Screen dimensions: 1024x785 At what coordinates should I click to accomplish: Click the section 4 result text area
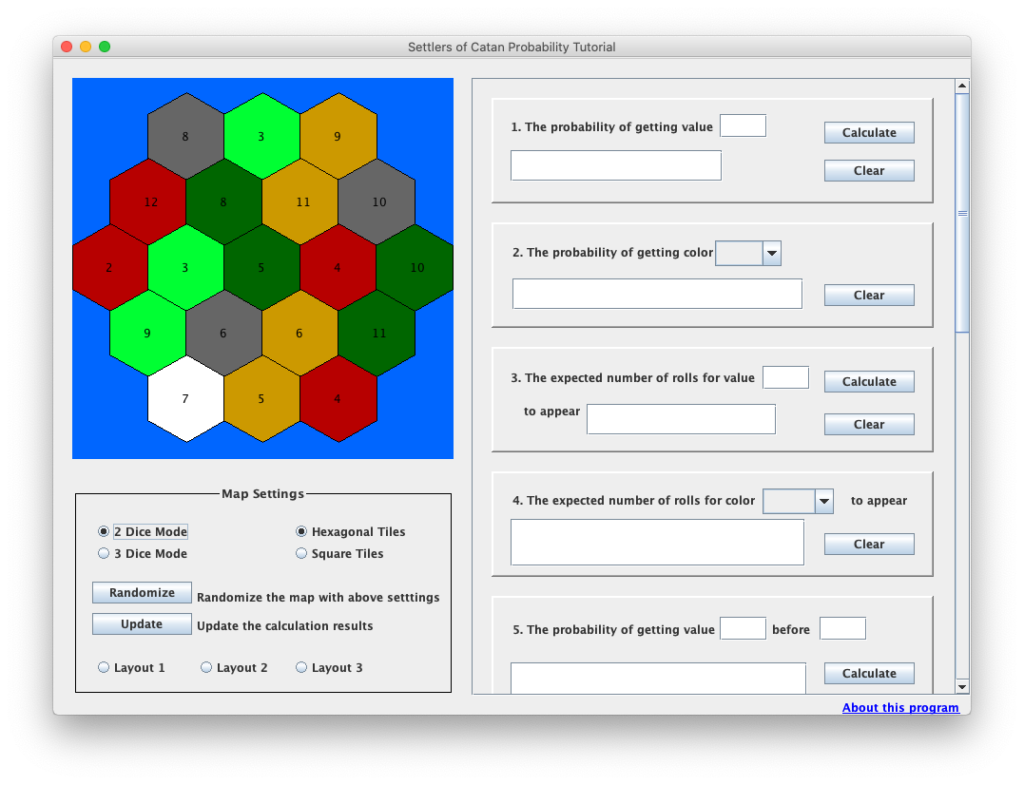coord(657,542)
